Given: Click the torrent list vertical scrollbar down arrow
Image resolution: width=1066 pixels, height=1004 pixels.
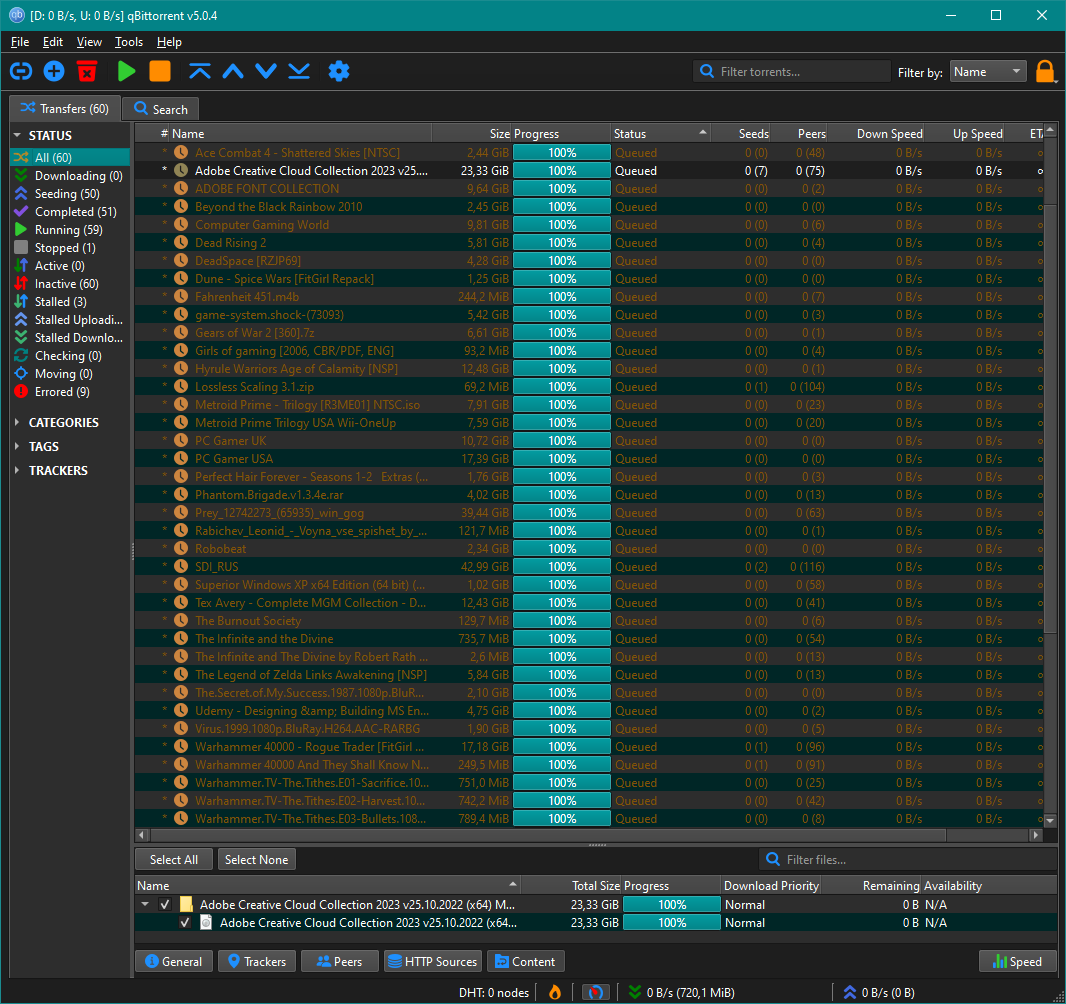Looking at the screenshot, I should tap(1050, 820).
